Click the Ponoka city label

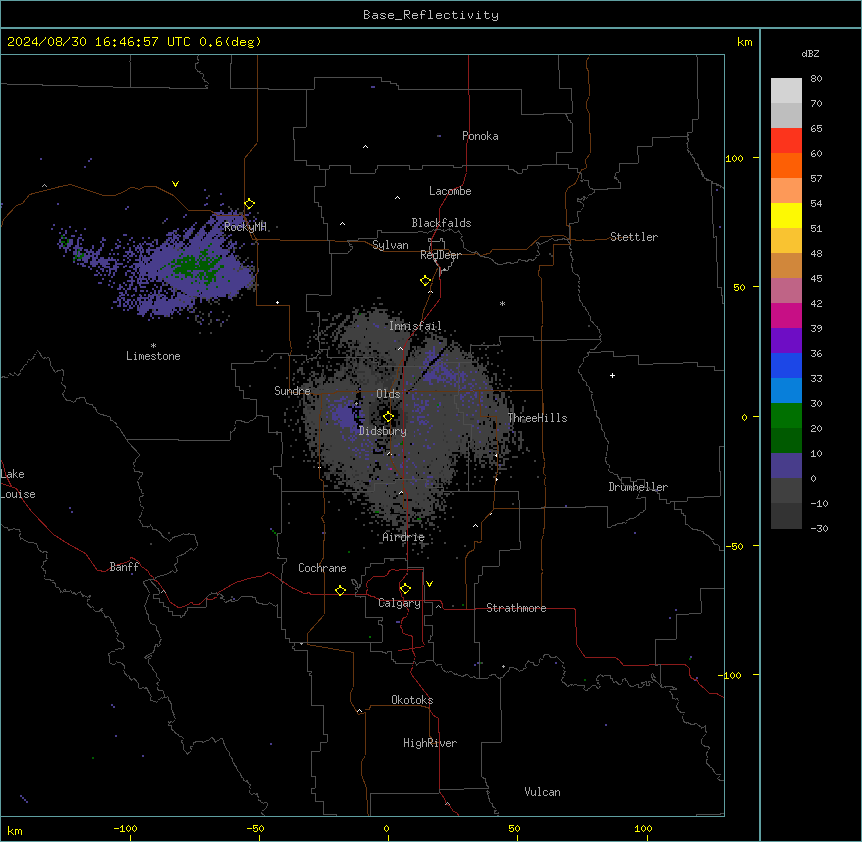tap(480, 136)
